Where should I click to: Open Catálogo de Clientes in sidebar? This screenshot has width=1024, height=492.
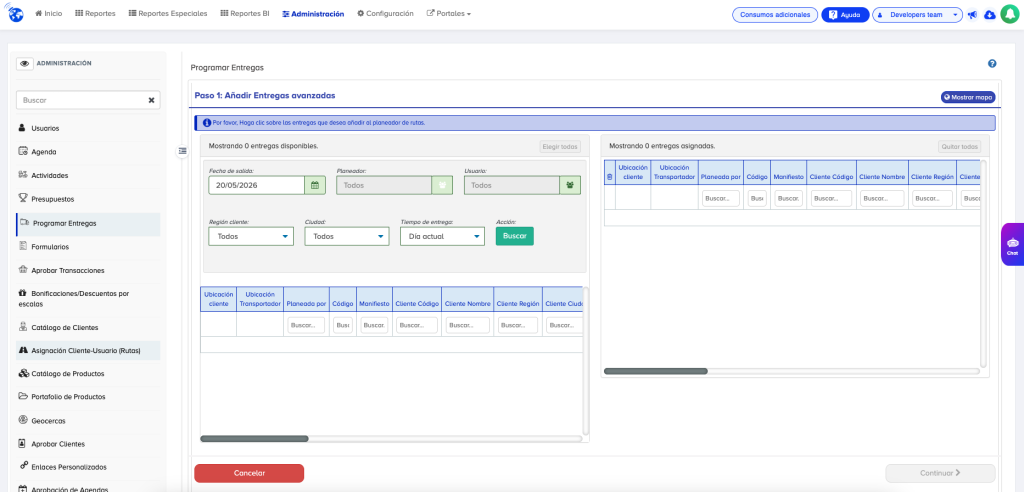[x=88, y=327]
